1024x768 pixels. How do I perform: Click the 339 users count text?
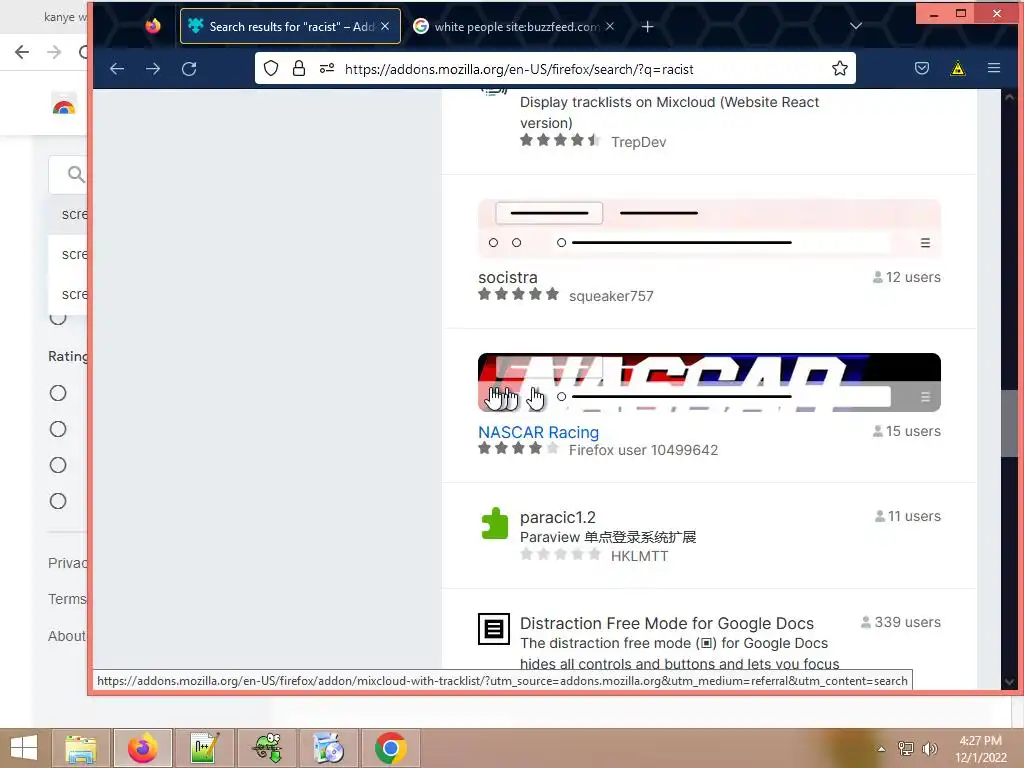tap(907, 622)
